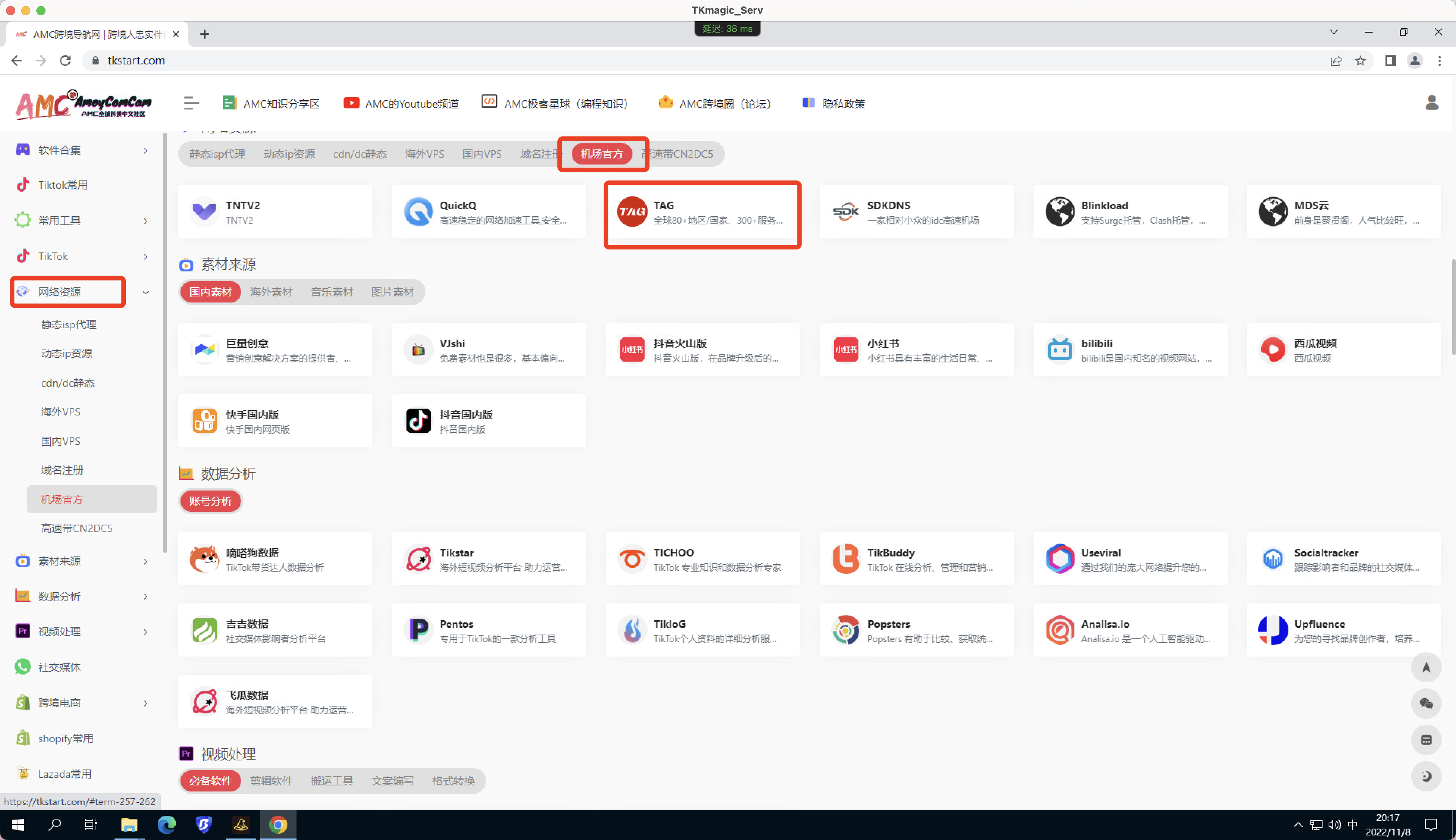Screen dimensions: 1456x840
Task: Launch Microsoft Edge from the taskbar
Action: (x=167, y=824)
